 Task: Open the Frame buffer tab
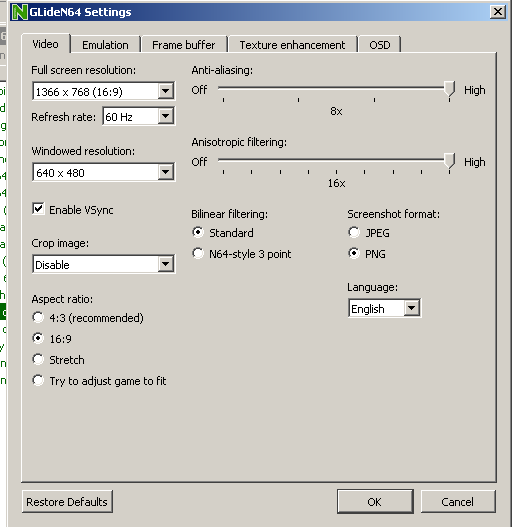(x=184, y=45)
